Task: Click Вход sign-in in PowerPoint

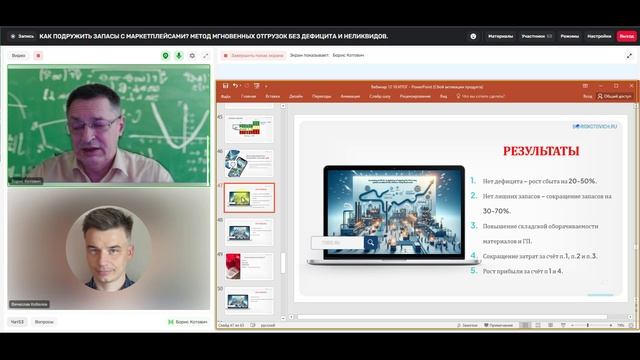Action: [x=587, y=96]
